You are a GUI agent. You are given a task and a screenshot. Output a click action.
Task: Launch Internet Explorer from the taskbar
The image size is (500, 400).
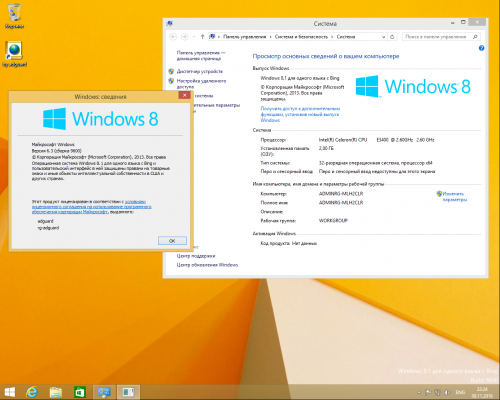(32, 392)
